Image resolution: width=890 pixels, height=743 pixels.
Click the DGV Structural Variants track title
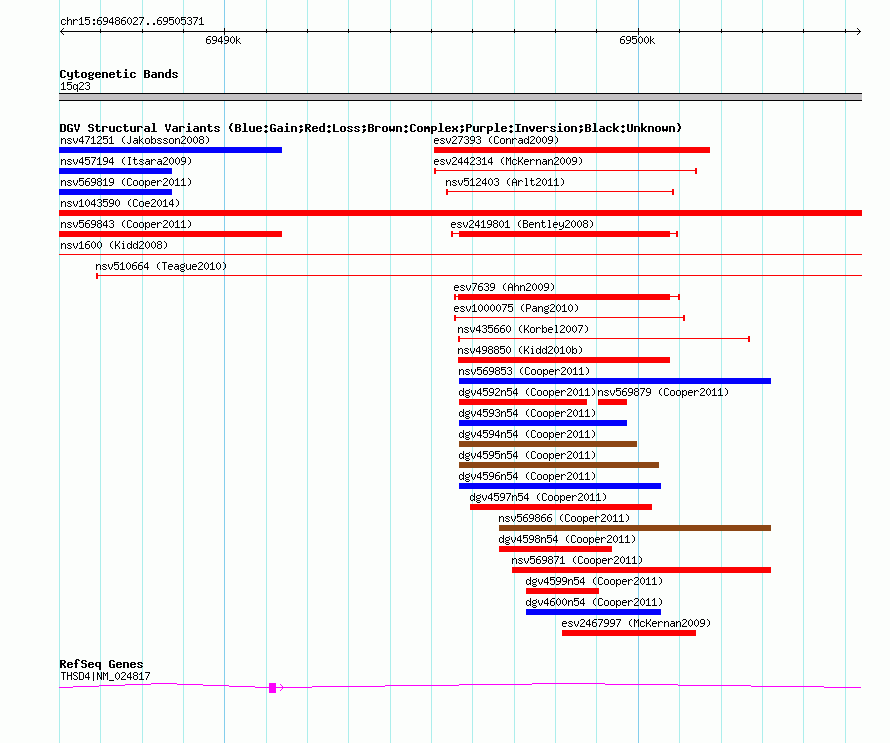pos(371,128)
